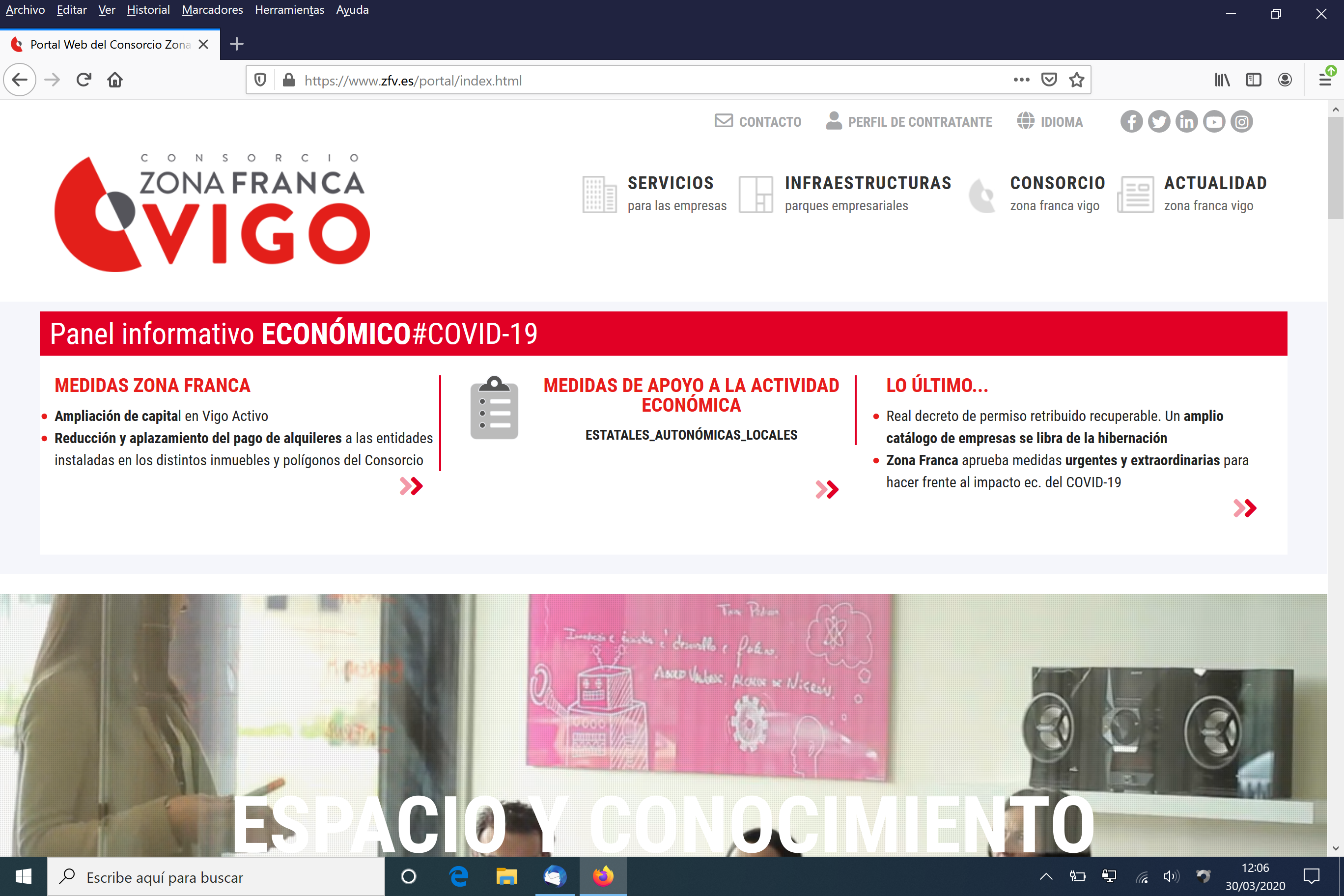The image size is (1344, 896).
Task: Open the Twitter social icon
Action: (1159, 122)
